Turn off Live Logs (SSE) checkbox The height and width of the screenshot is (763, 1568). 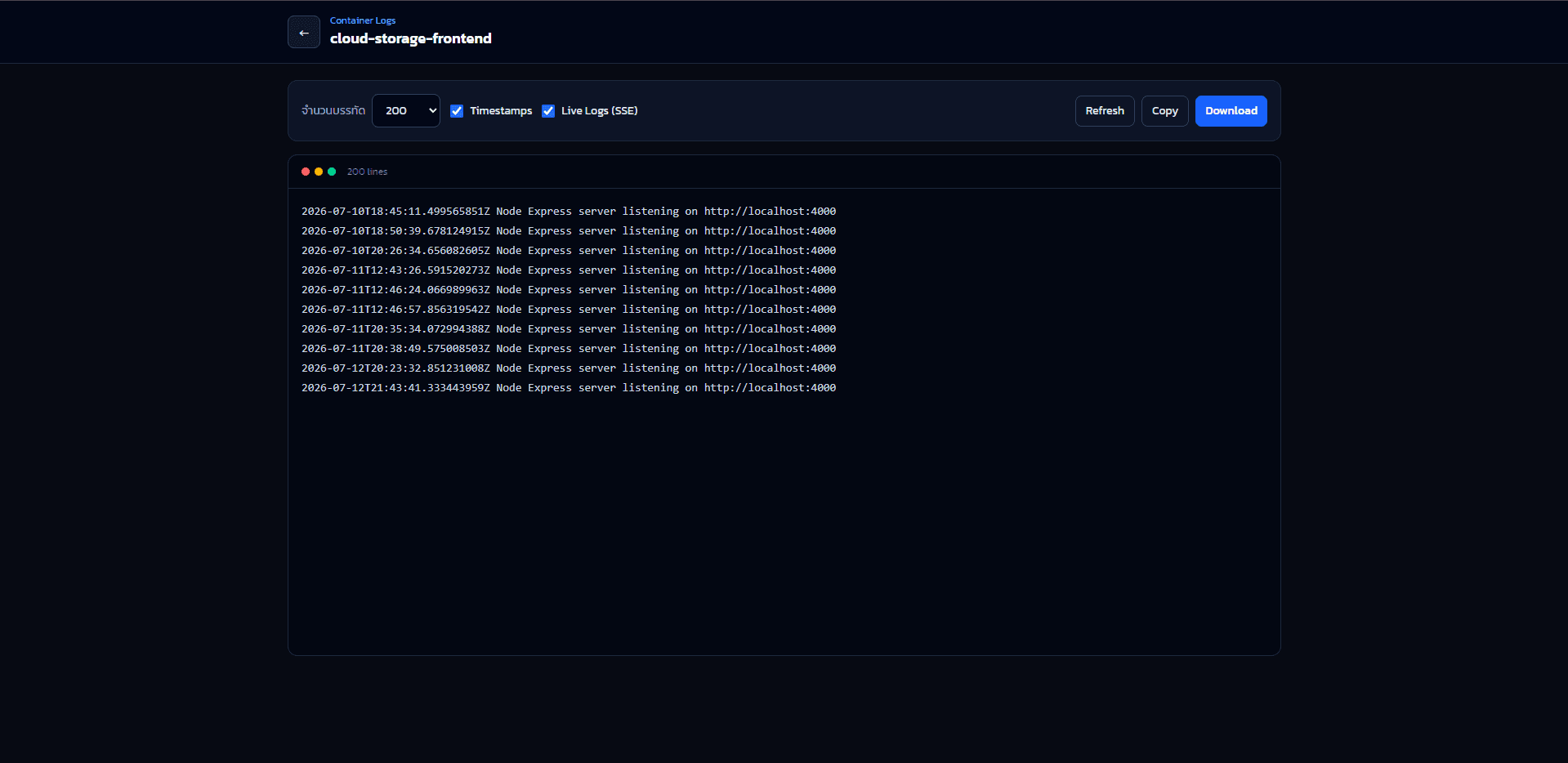pos(548,111)
